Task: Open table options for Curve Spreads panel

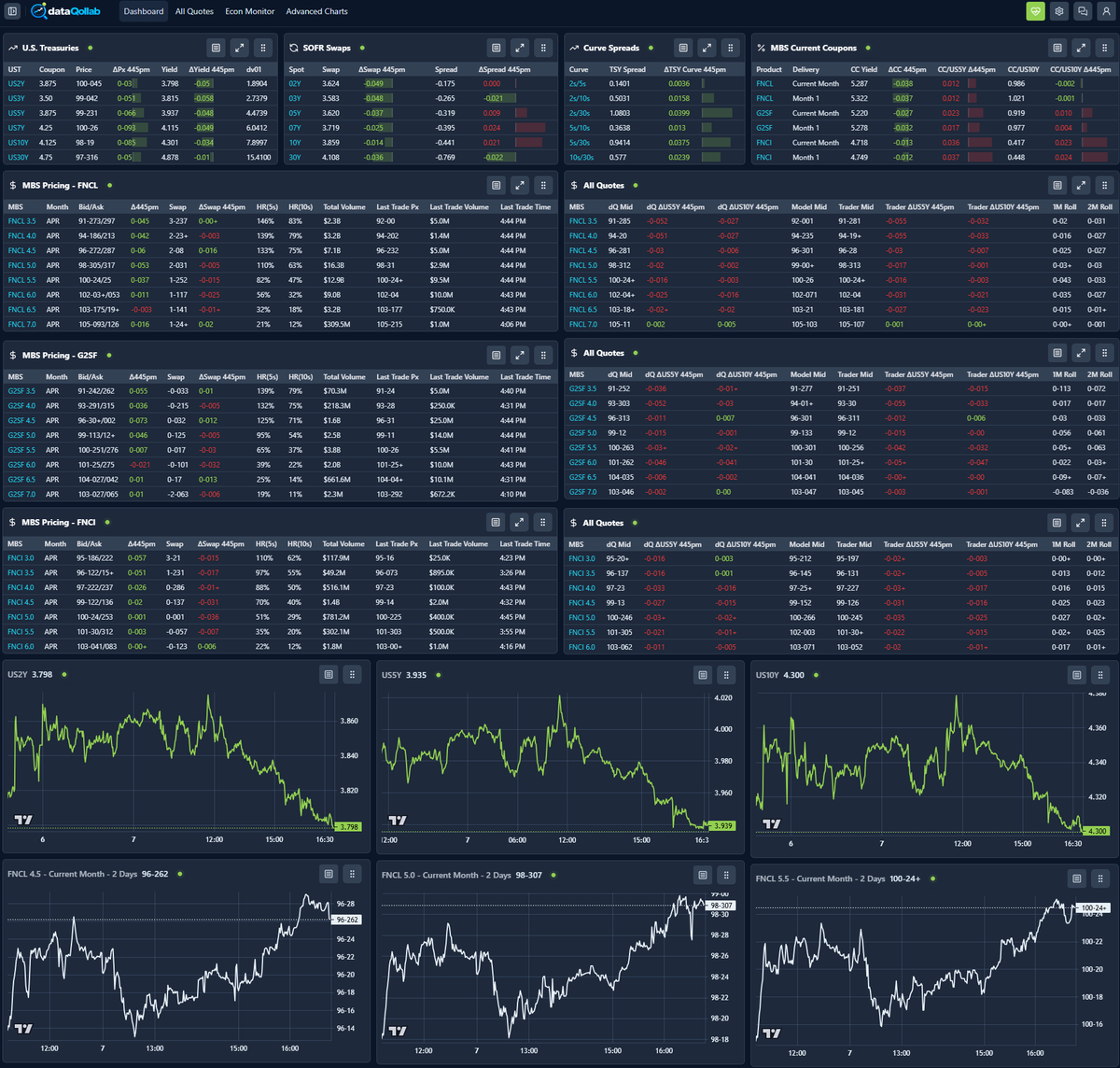Action: coord(683,48)
